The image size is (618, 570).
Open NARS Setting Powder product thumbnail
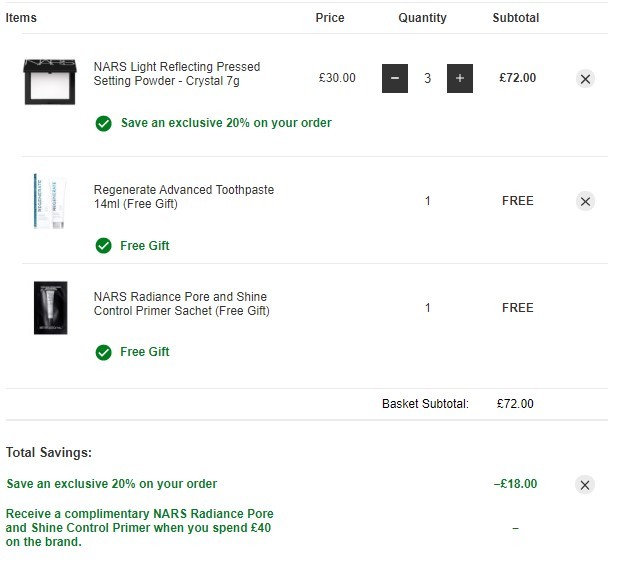[x=50, y=82]
